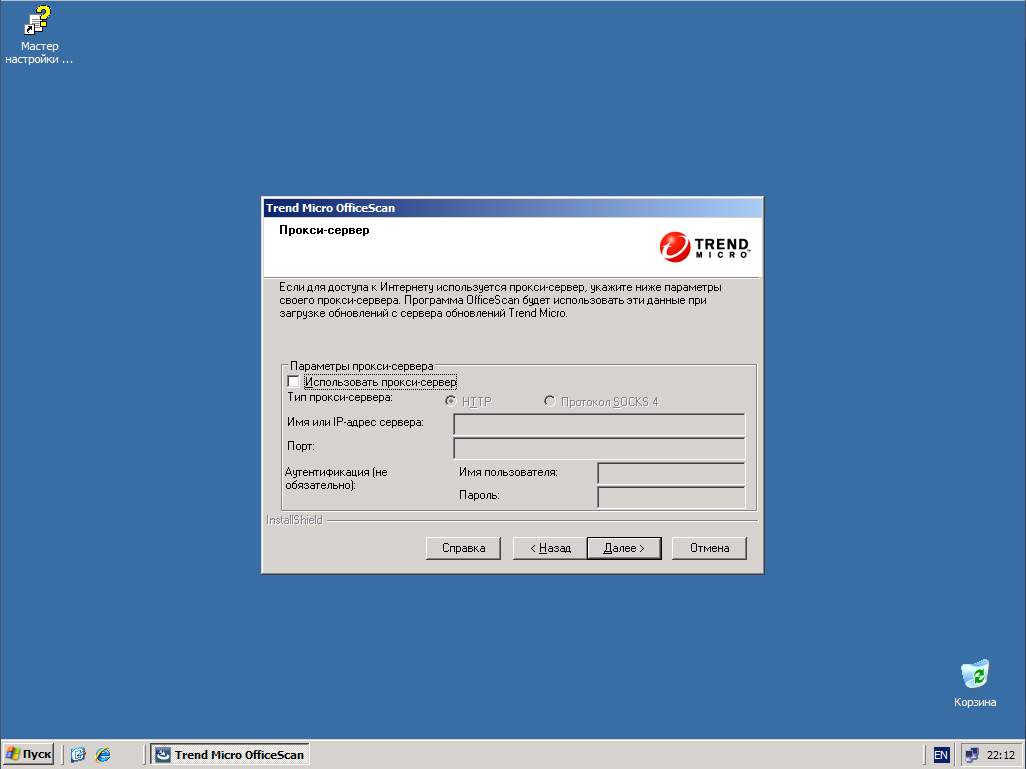Enable the Использовать прокси-сервер checkbox
Viewport: 1026px width, 769px height.
[293, 382]
